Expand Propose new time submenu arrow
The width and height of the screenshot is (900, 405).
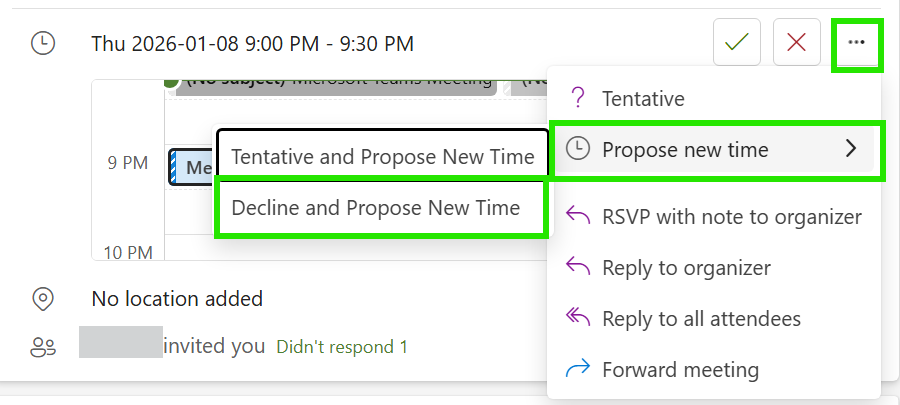click(x=851, y=150)
